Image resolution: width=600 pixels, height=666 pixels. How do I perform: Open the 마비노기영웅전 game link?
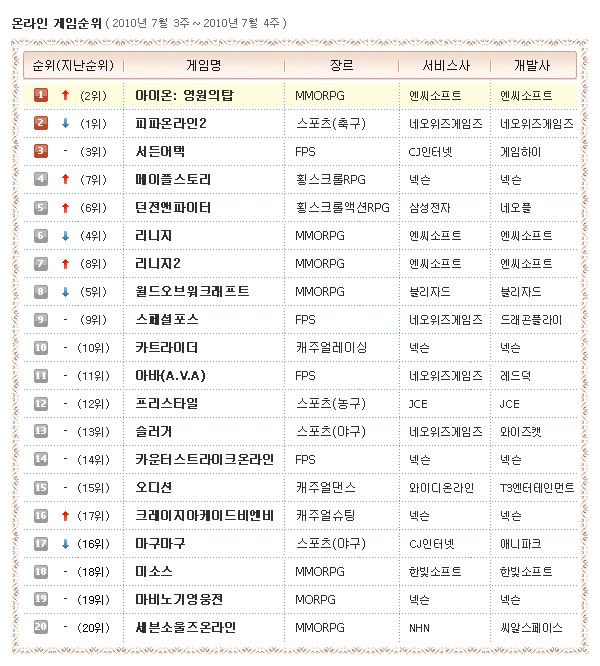179,599
